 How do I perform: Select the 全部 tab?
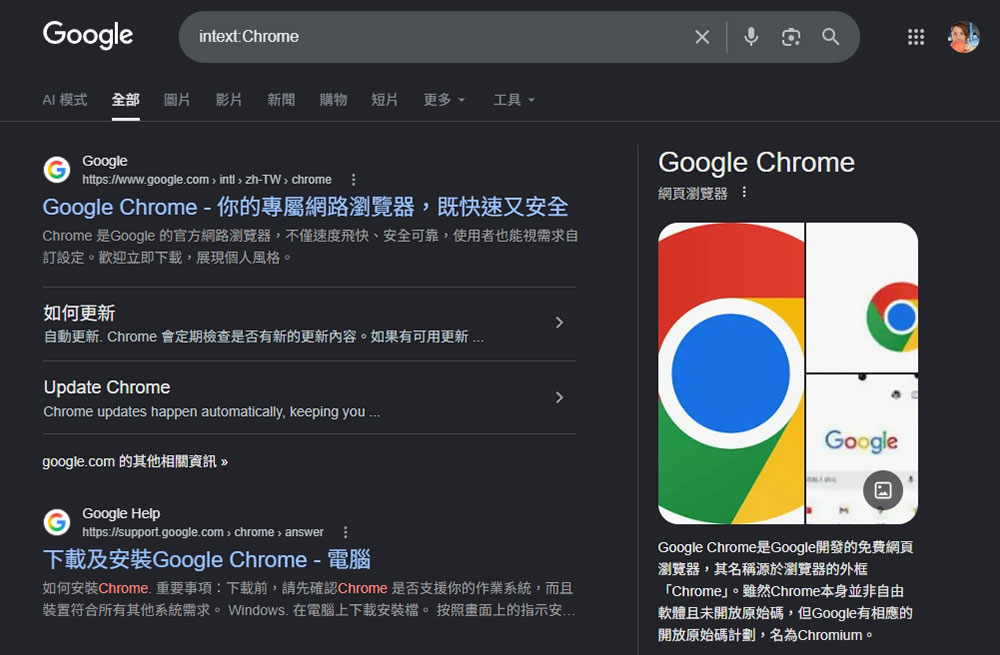click(x=125, y=100)
